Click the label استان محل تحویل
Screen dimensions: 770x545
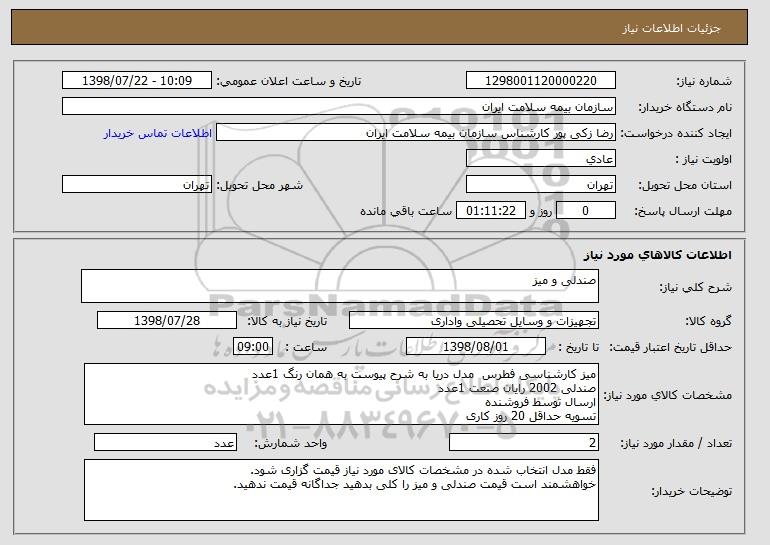tap(685, 186)
